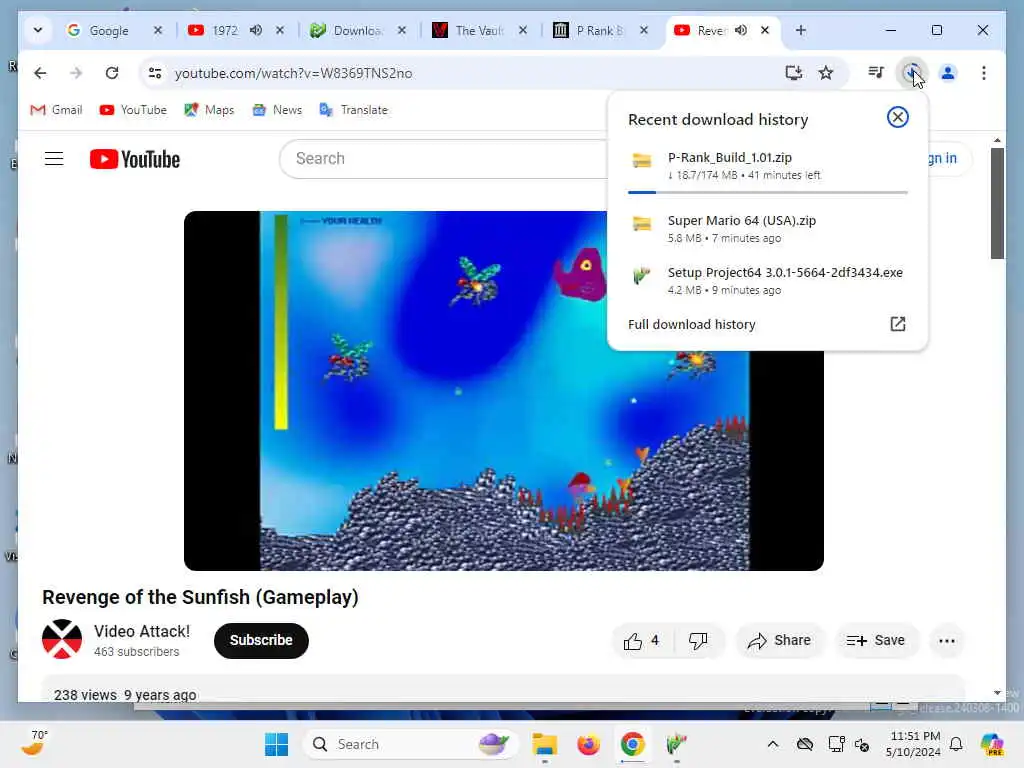
Task: Open Chrome's three-dot menu
Action: [x=984, y=73]
